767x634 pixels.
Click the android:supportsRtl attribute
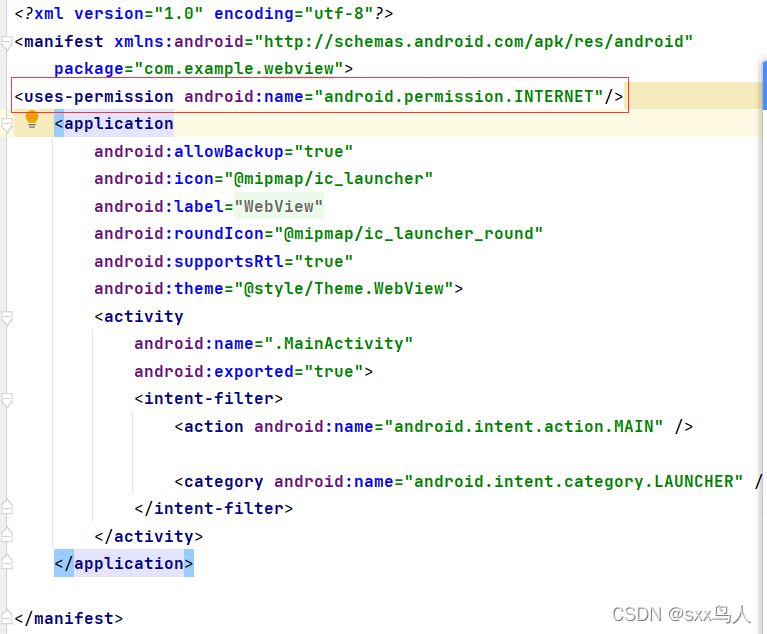tap(189, 261)
